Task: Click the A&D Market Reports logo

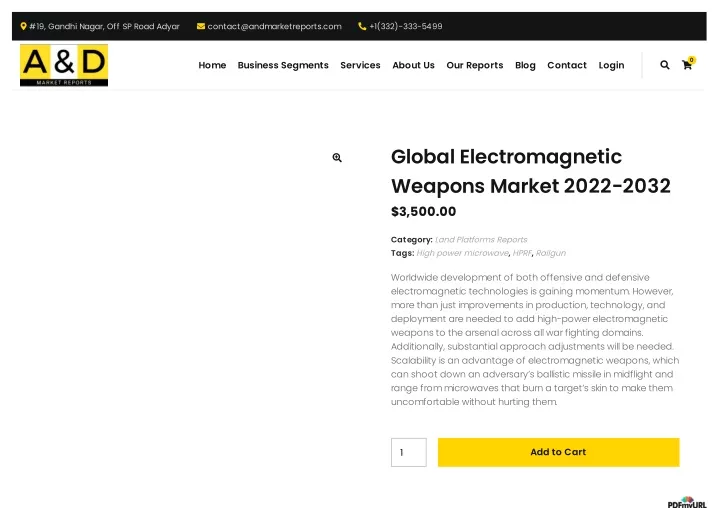Action: [64, 65]
